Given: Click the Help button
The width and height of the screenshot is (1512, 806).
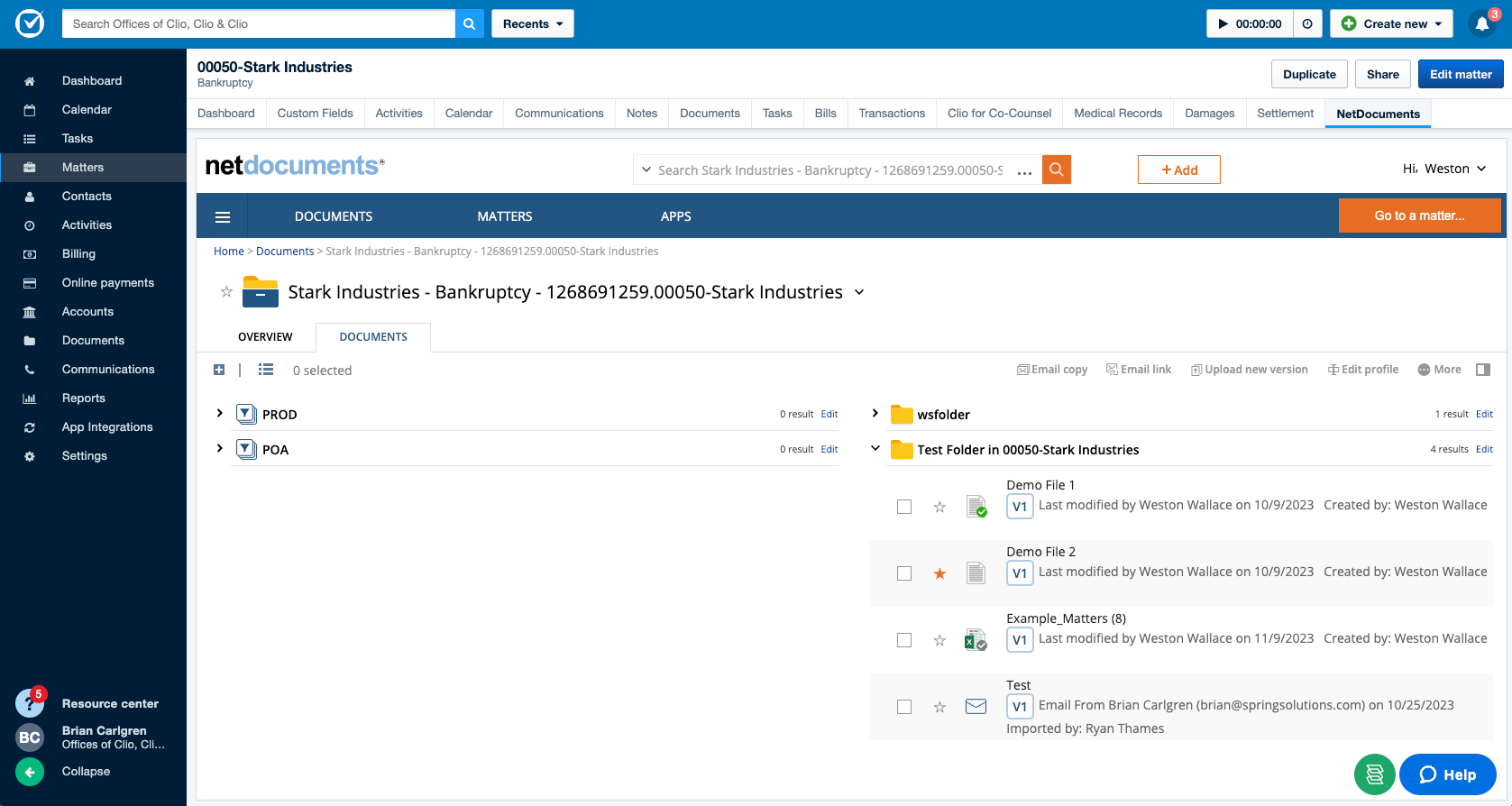Looking at the screenshot, I should pyautogui.click(x=1448, y=774).
